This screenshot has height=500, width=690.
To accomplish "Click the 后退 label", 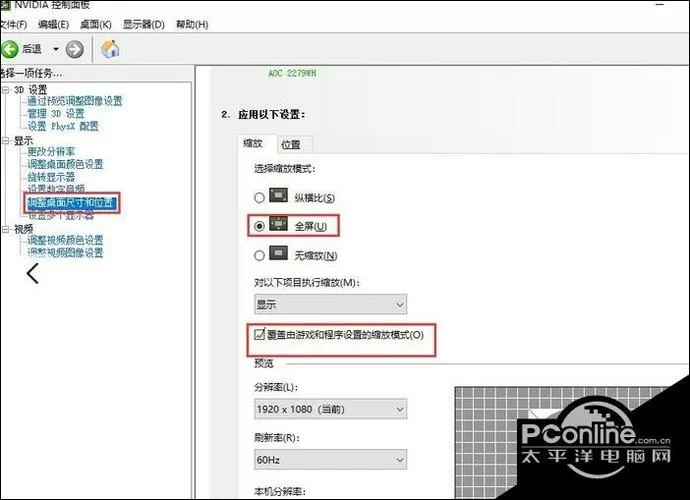I will 32,49.
